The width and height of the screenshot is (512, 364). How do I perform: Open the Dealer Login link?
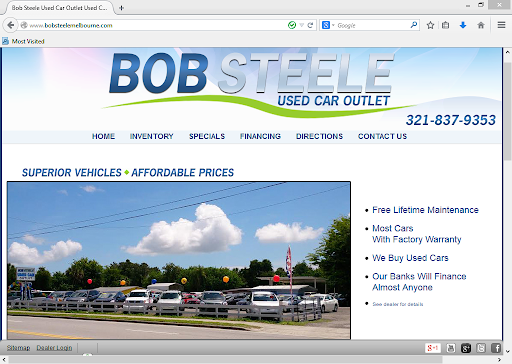point(54,348)
